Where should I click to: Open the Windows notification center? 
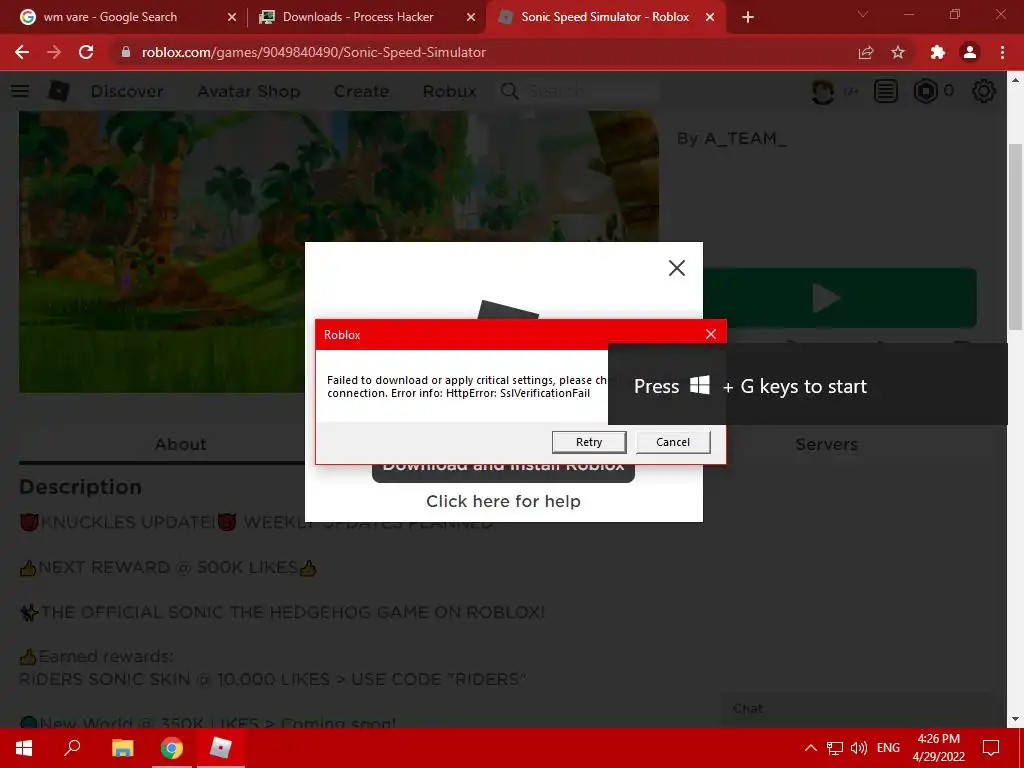(991, 748)
